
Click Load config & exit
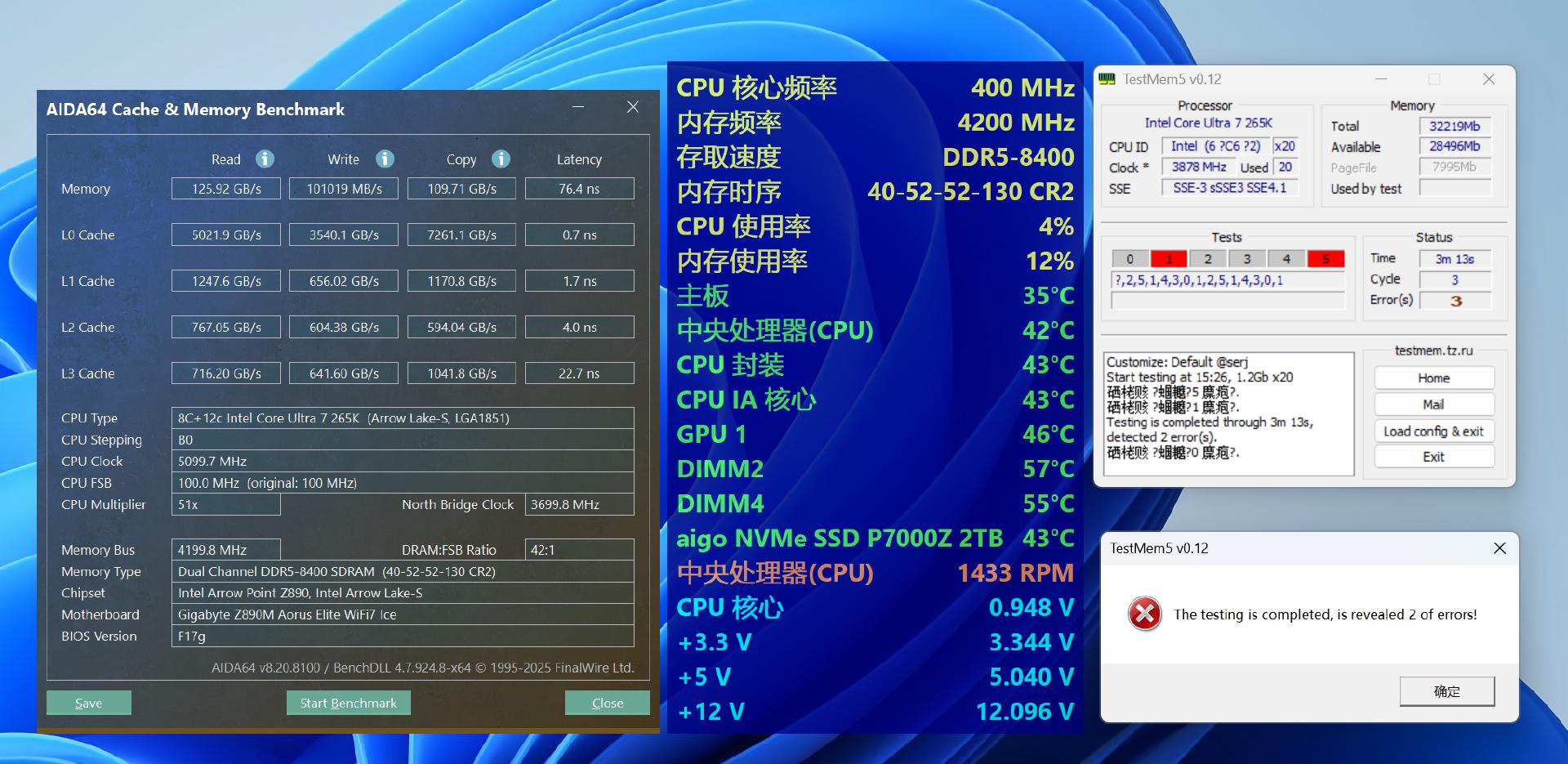(1434, 431)
